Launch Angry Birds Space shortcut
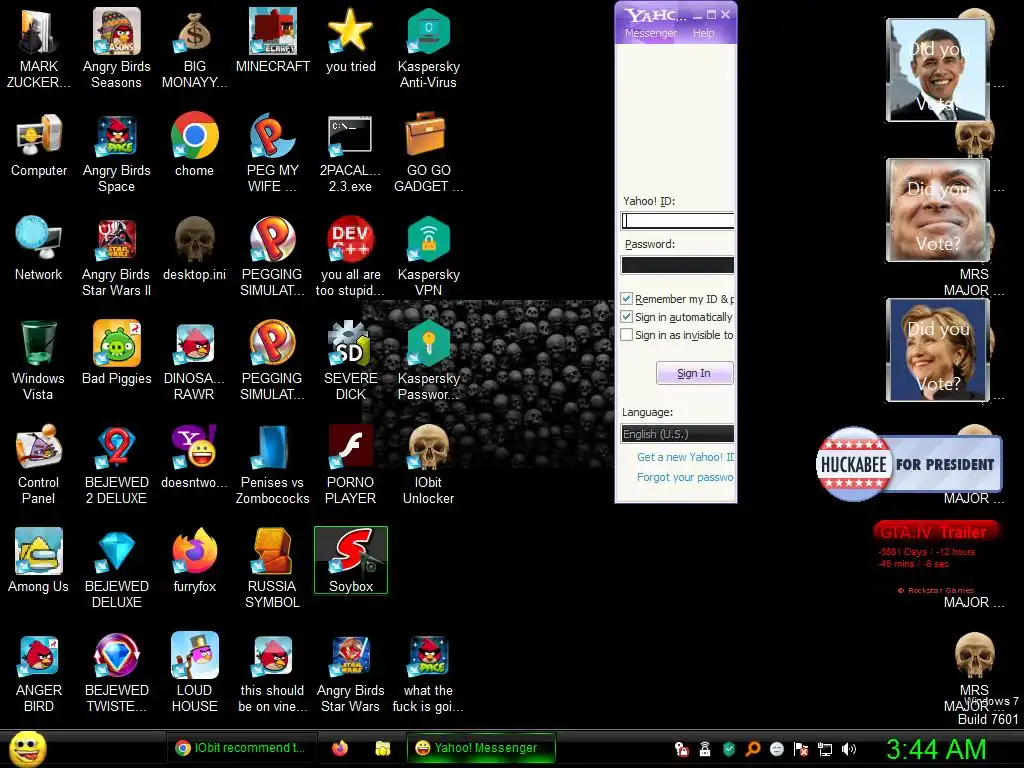This screenshot has height=768, width=1024. coord(116,152)
